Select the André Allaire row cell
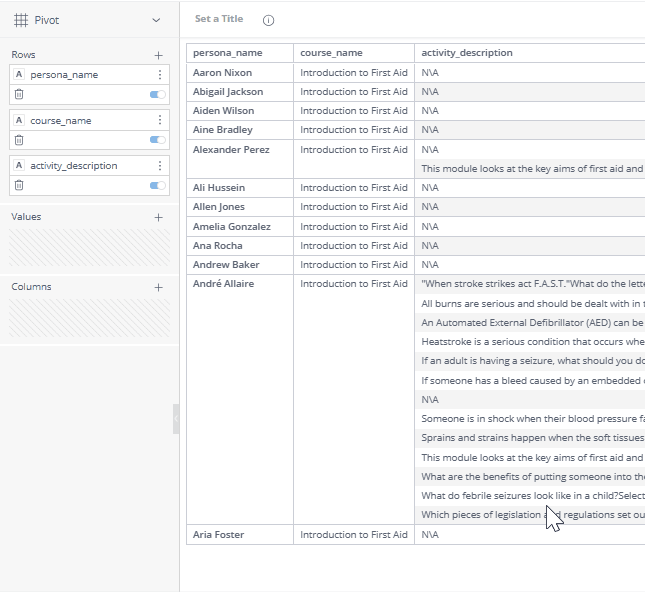Viewport: 645px width, 592px height. click(x=224, y=284)
